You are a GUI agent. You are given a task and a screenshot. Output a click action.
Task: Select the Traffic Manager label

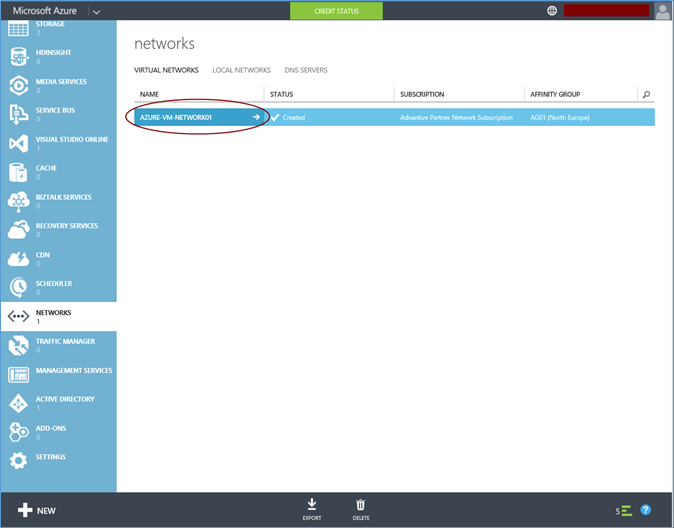(65, 341)
